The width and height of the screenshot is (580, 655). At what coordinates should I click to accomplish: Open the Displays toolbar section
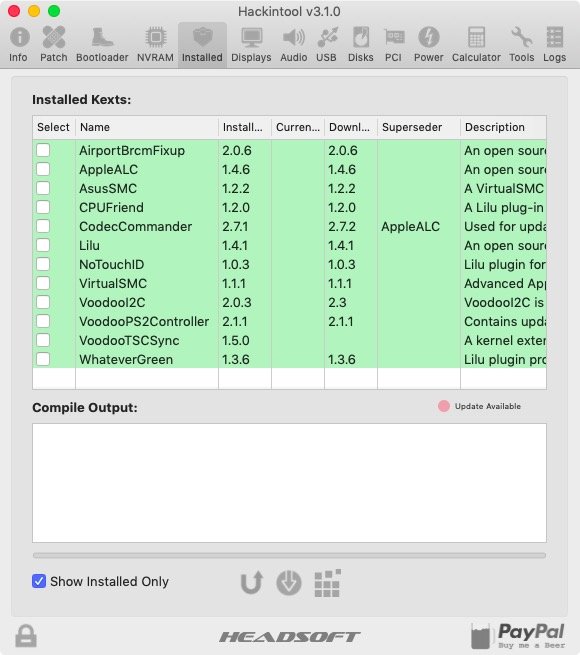click(251, 44)
